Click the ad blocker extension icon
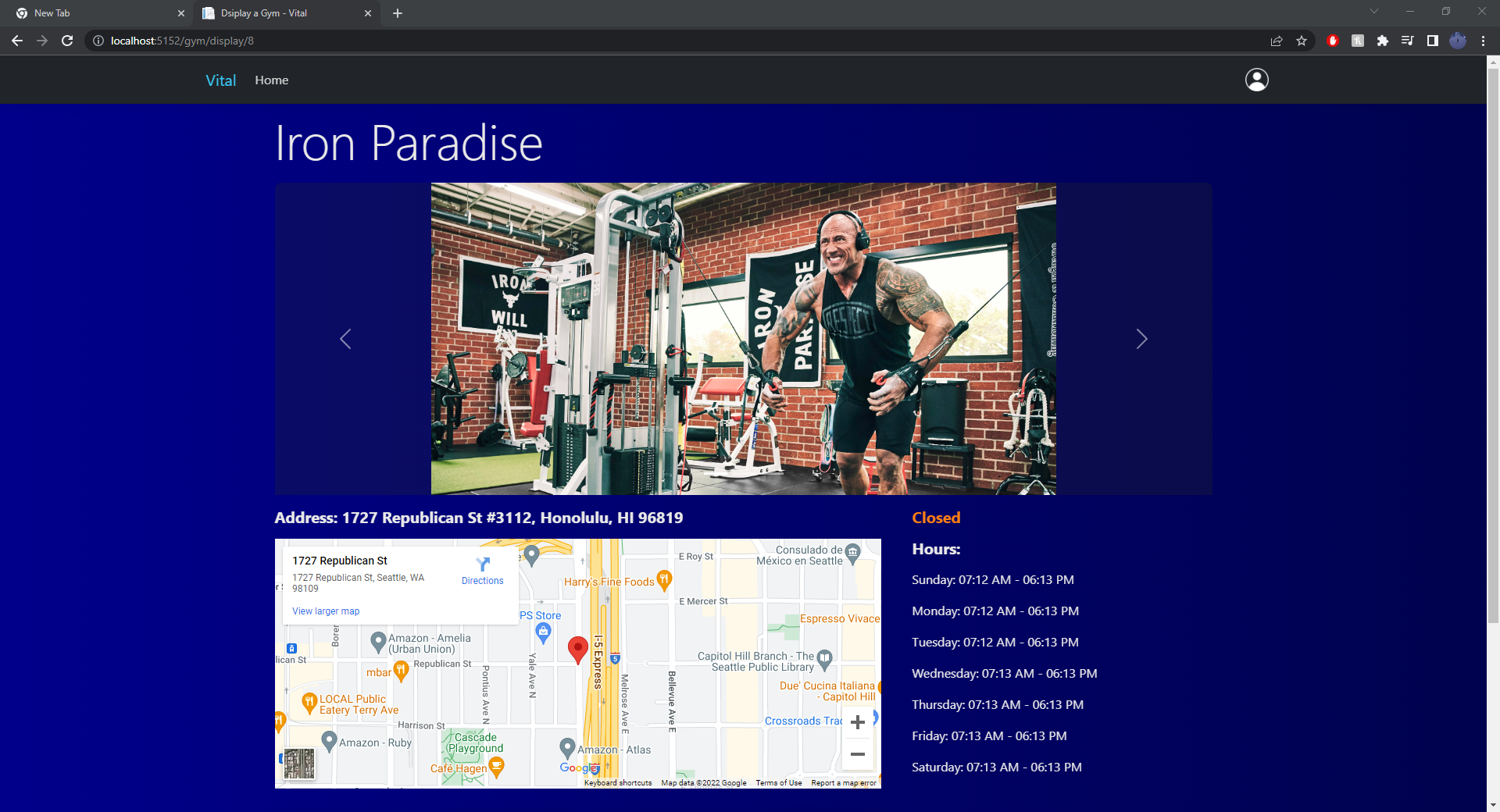Screen dimensions: 1500x812 [x=1333, y=41]
